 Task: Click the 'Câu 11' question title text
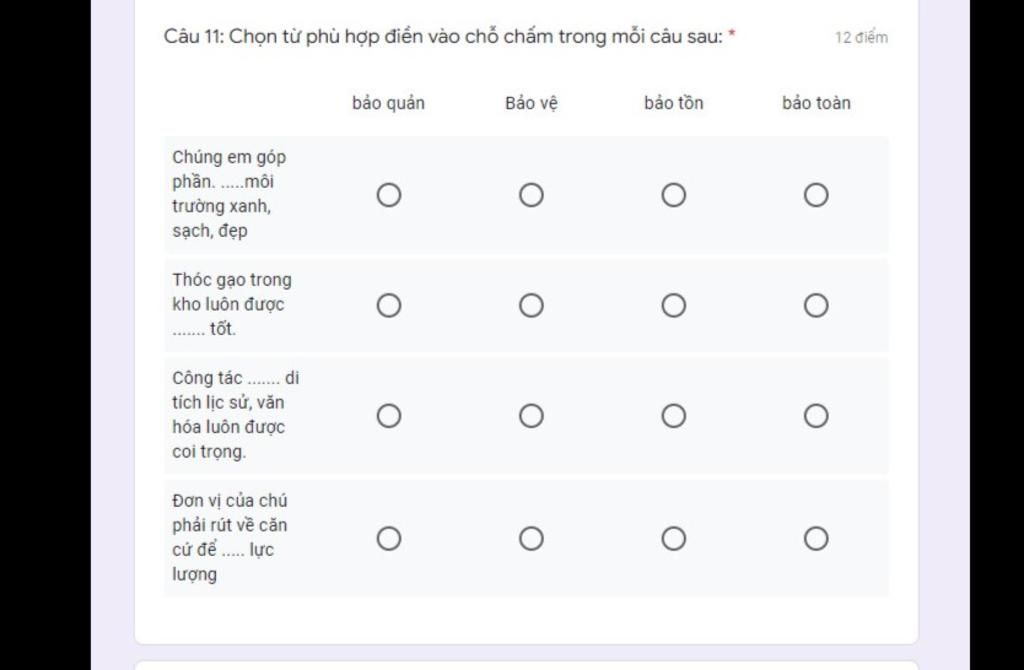(x=449, y=37)
